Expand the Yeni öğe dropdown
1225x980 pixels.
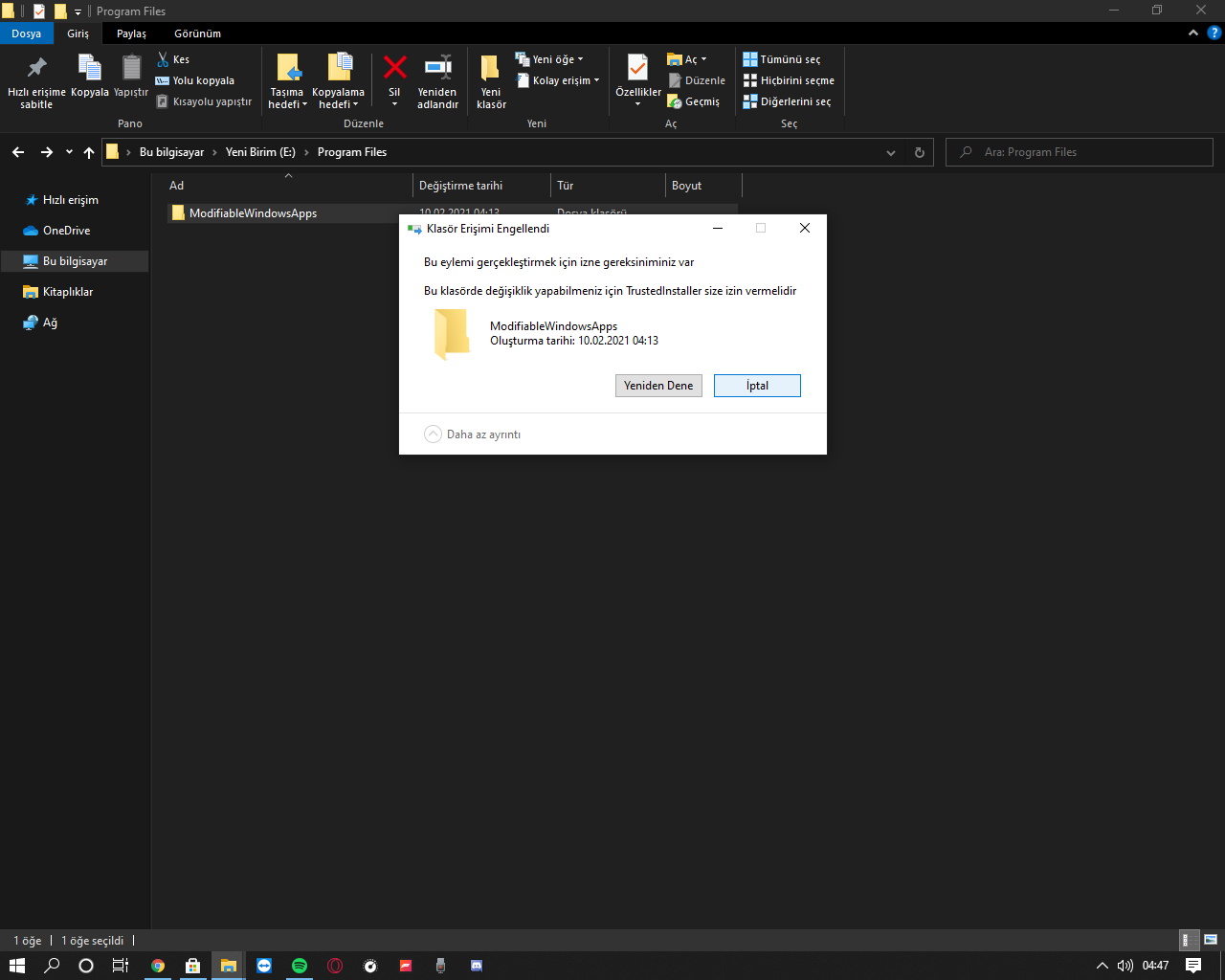coord(549,59)
